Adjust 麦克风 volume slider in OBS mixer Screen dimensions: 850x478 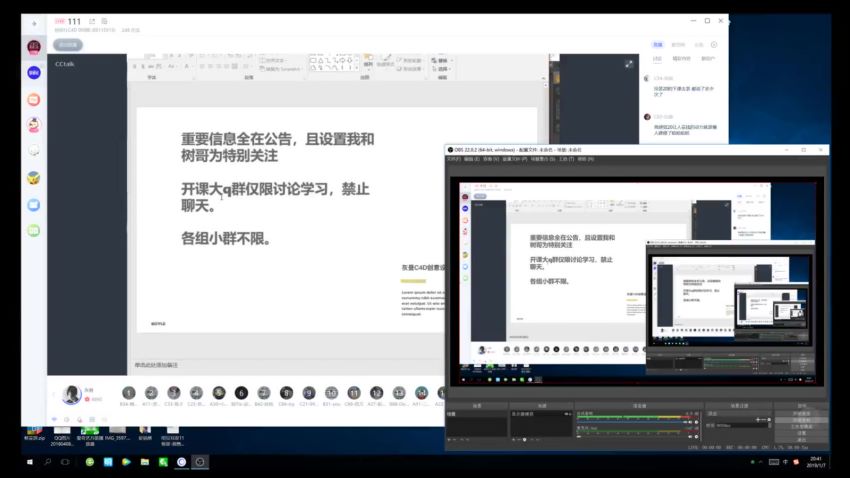pos(632,437)
